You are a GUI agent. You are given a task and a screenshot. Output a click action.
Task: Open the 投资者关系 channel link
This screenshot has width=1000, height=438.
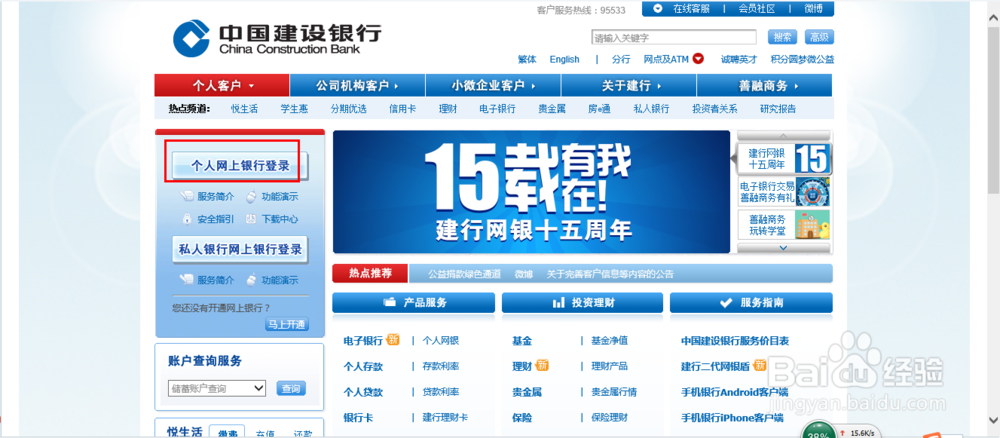[715, 108]
